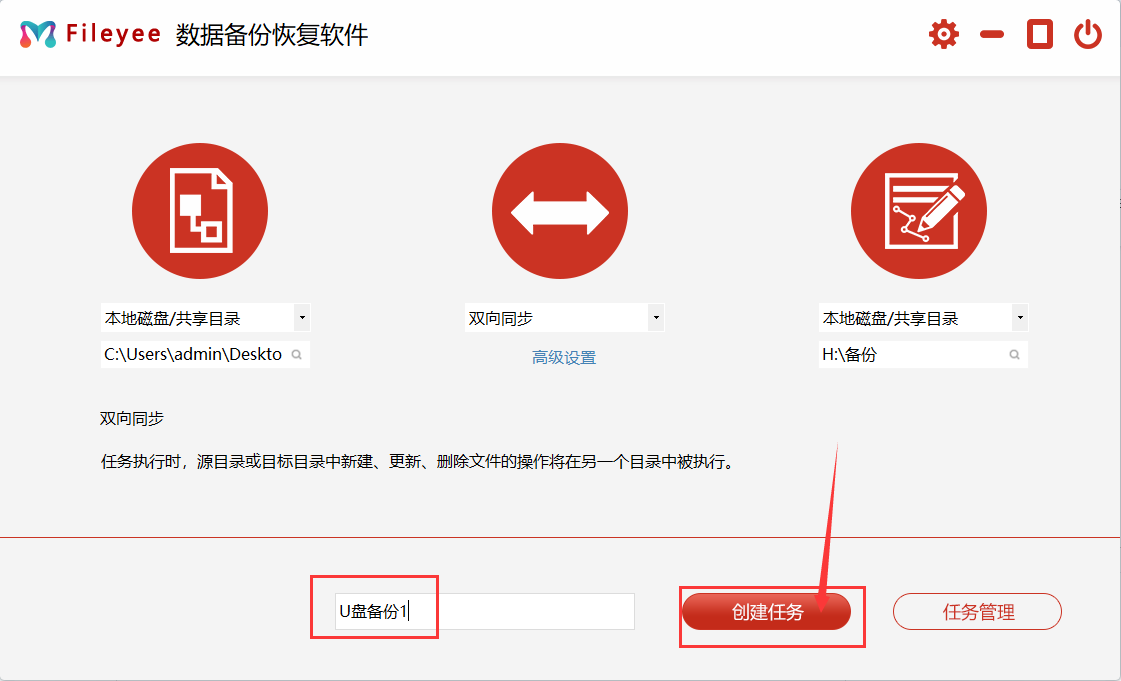
Task: Open 任务管理 task management
Action: 977,612
